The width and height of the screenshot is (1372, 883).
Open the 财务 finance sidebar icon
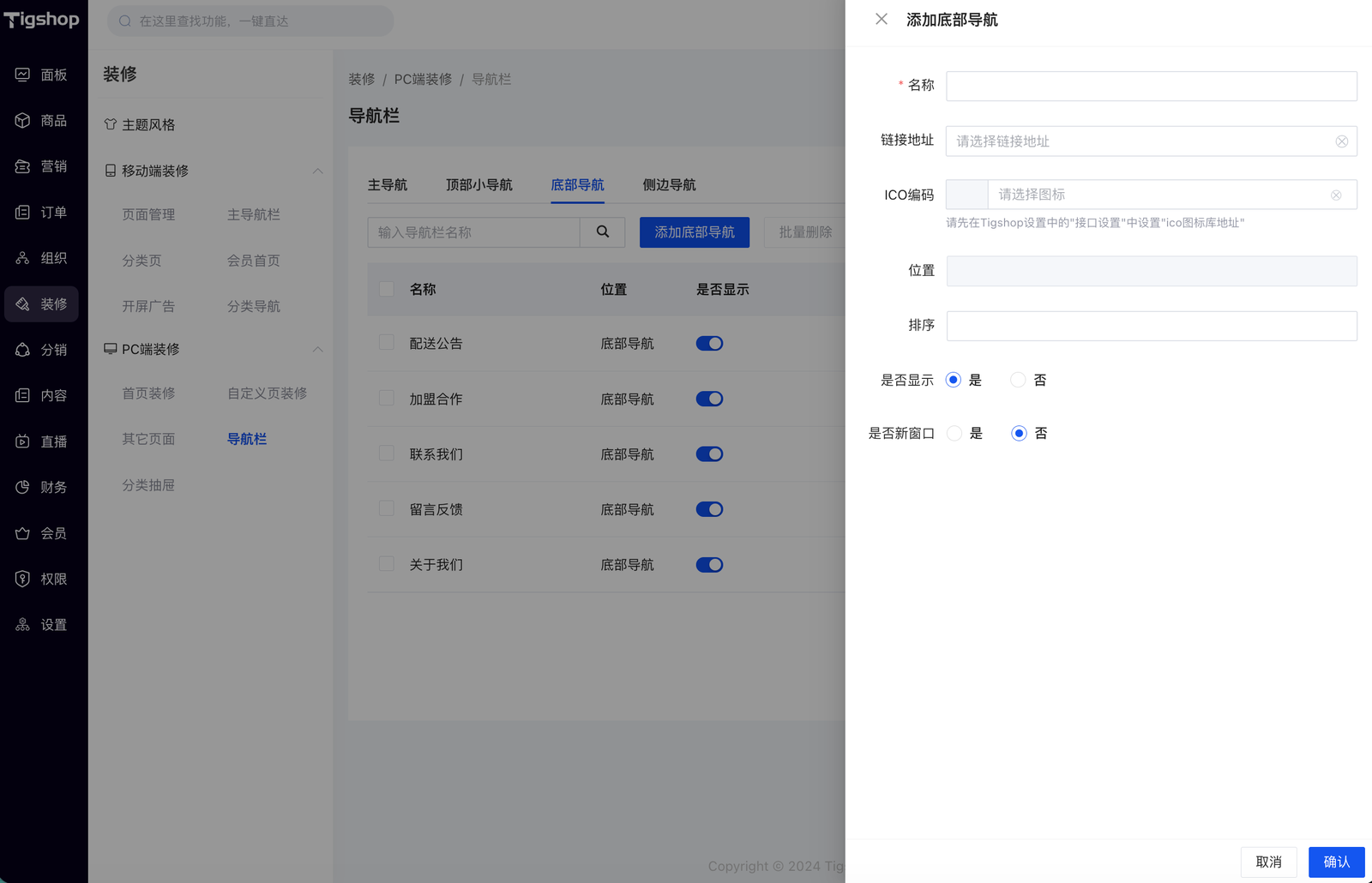[22, 487]
